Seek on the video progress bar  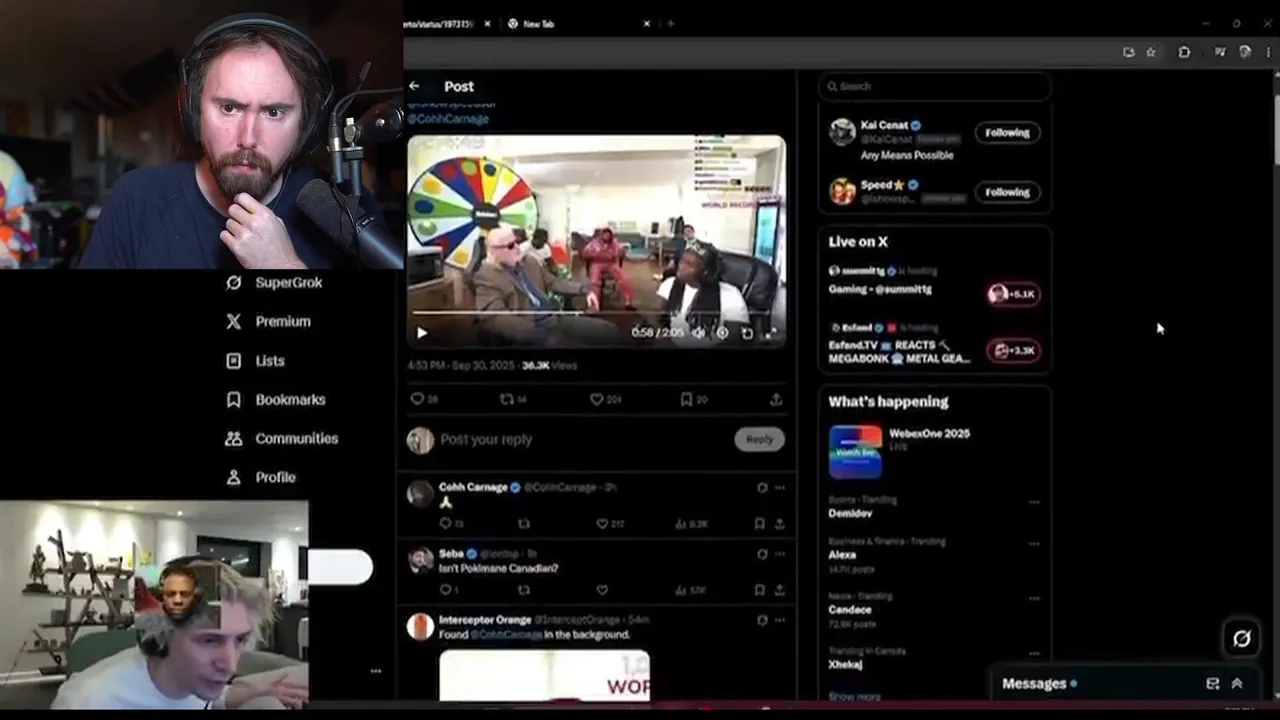point(596,314)
